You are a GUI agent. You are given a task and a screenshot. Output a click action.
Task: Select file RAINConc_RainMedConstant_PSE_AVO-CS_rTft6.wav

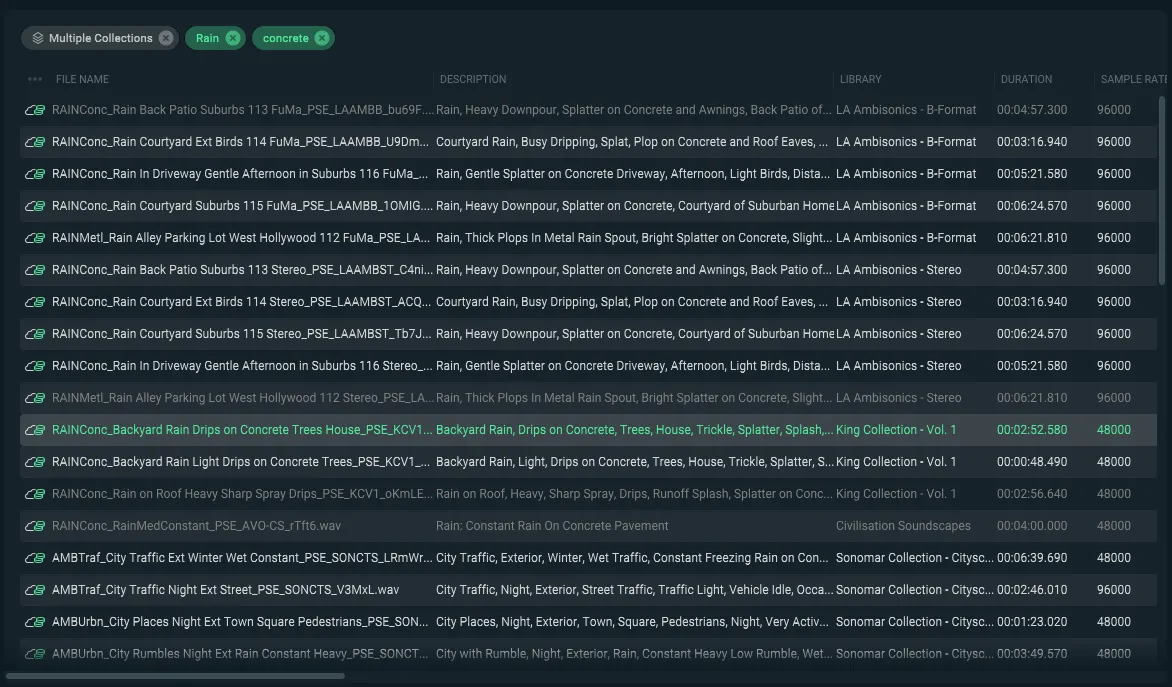197,526
